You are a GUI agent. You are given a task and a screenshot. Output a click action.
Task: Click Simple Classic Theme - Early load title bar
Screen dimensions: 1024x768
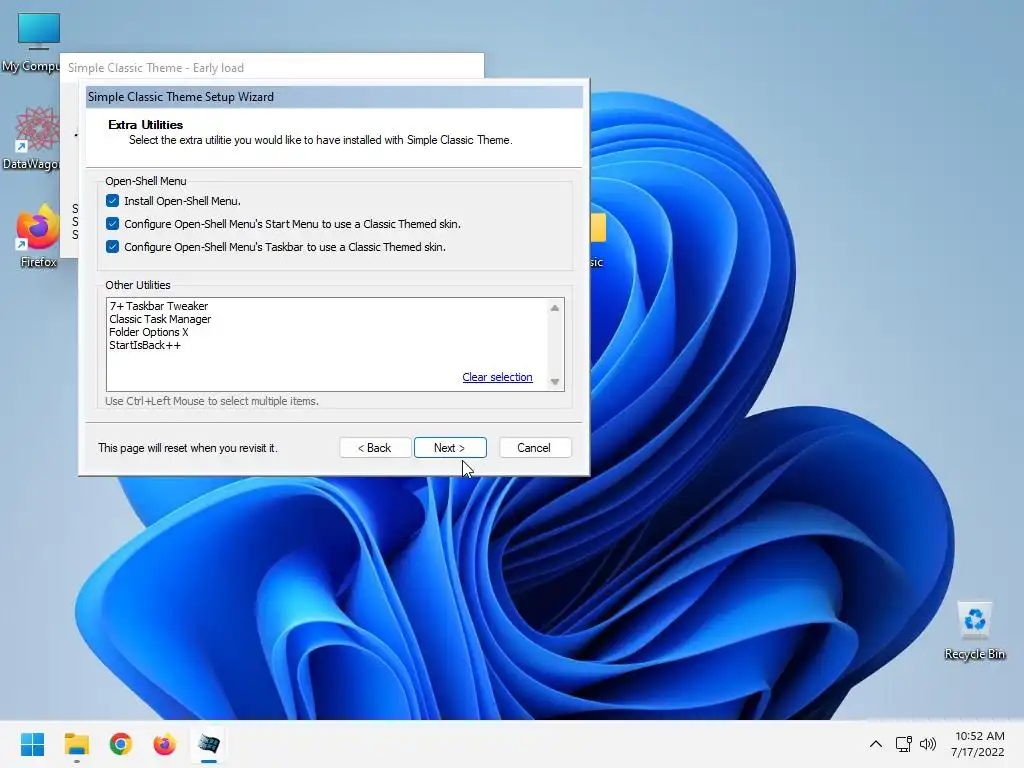[x=272, y=67]
